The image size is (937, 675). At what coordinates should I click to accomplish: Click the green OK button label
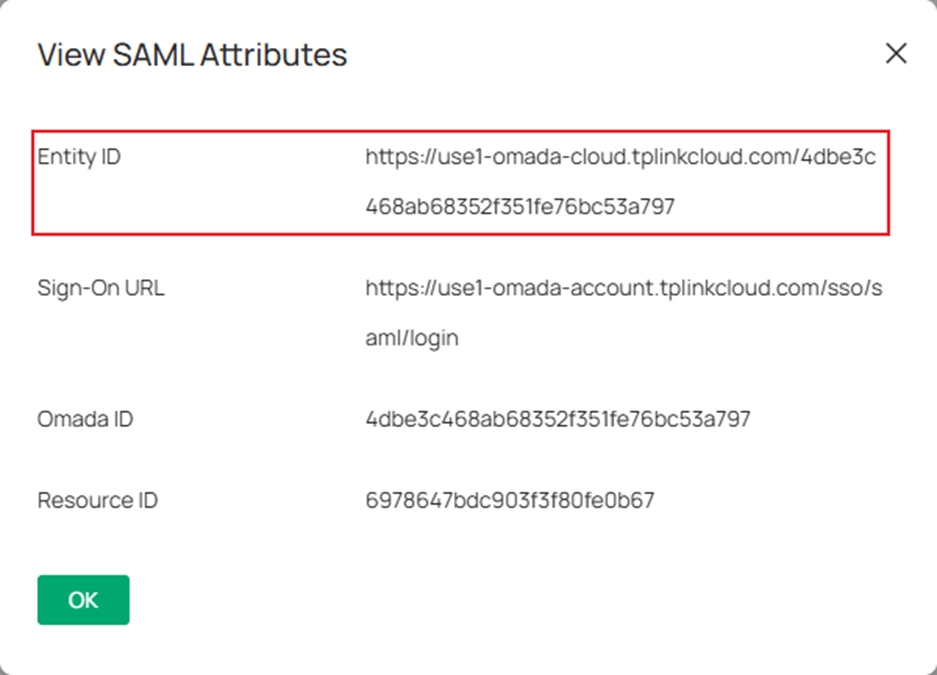pos(83,599)
